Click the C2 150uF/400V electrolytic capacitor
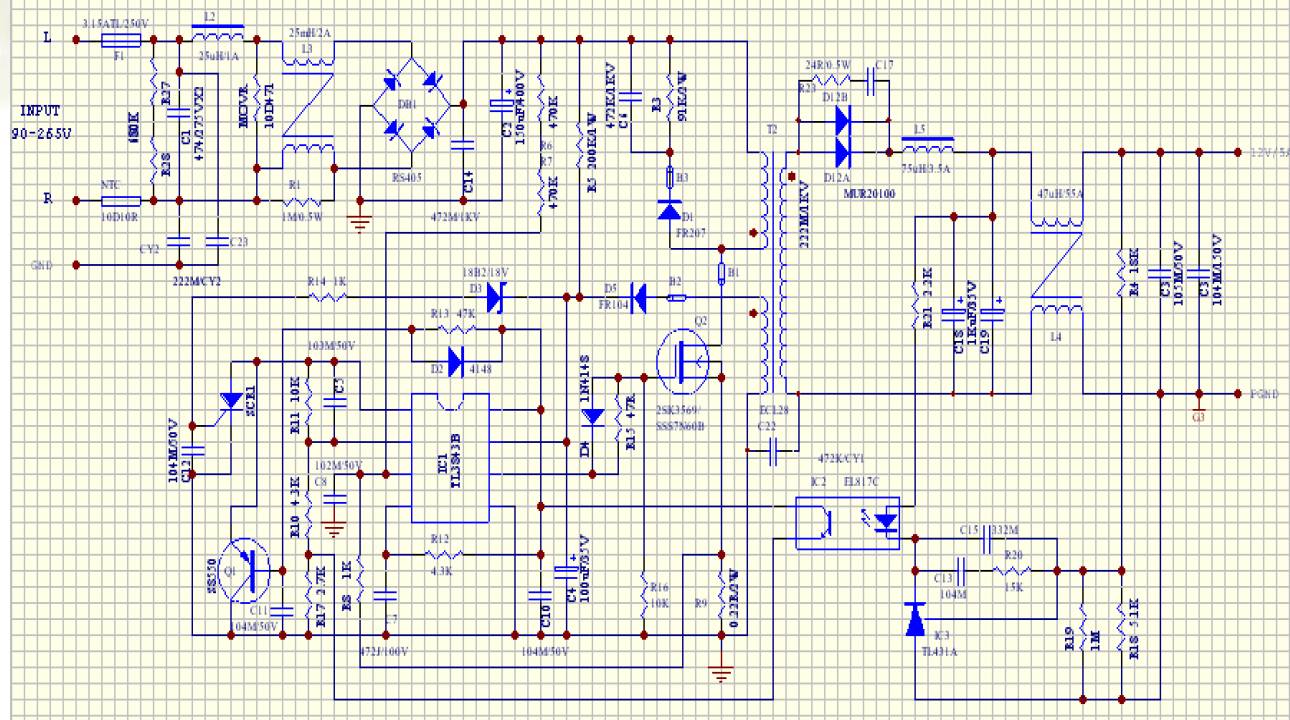The width and height of the screenshot is (1290, 720). (x=499, y=106)
